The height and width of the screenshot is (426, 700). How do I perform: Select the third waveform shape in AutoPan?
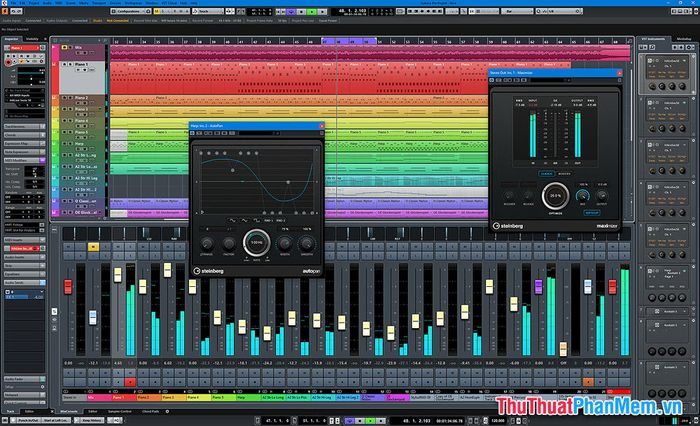click(257, 221)
